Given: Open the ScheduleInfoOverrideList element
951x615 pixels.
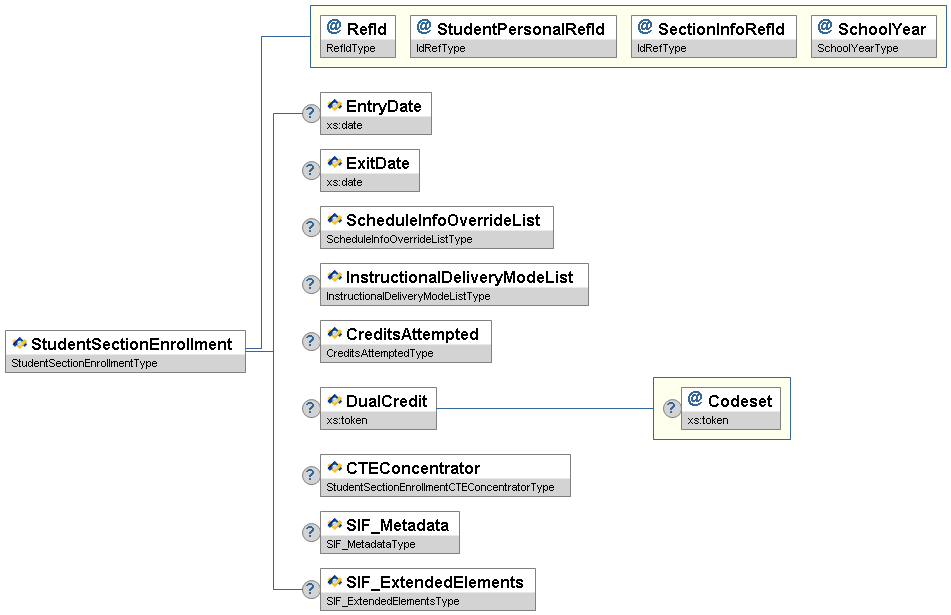Looking at the screenshot, I should [436, 227].
